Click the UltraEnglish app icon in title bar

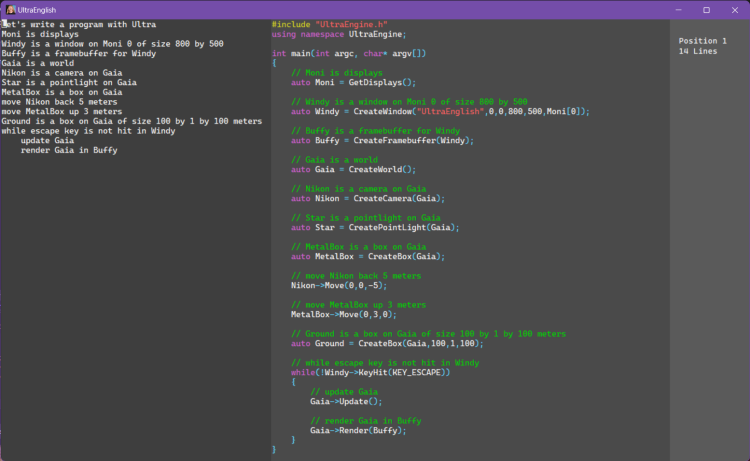(x=9, y=9)
